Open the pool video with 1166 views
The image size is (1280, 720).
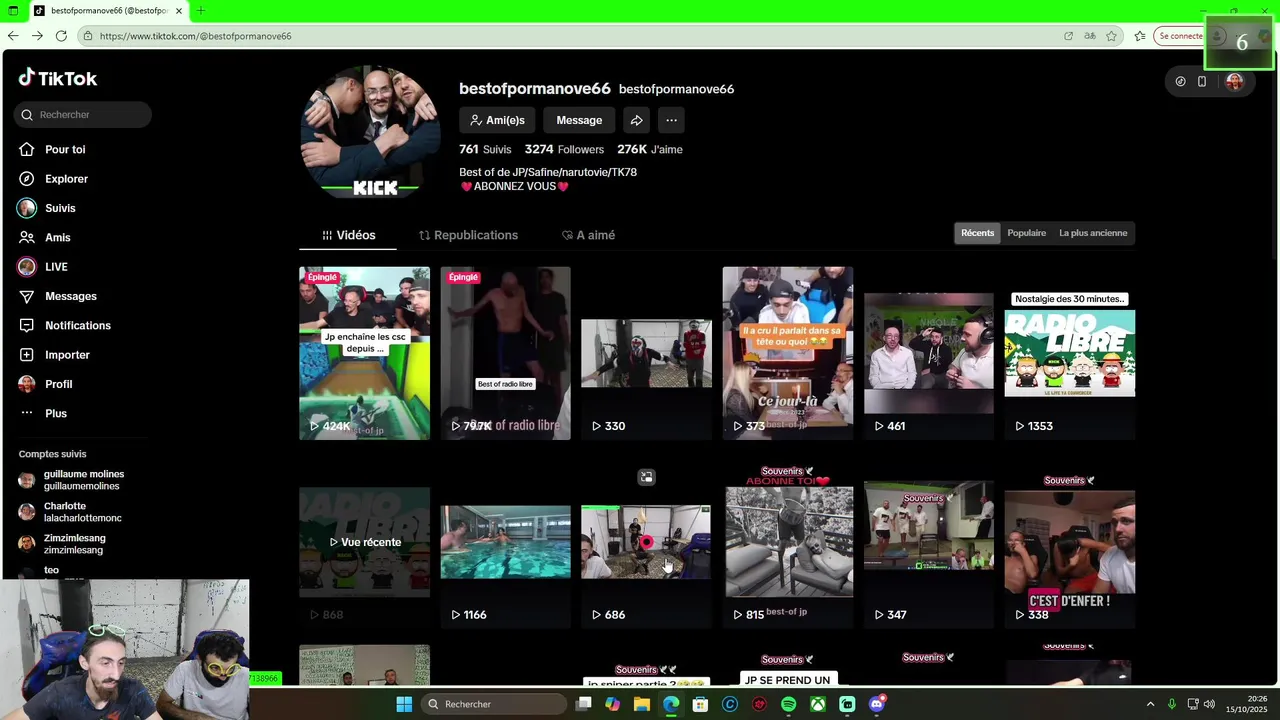[505, 542]
